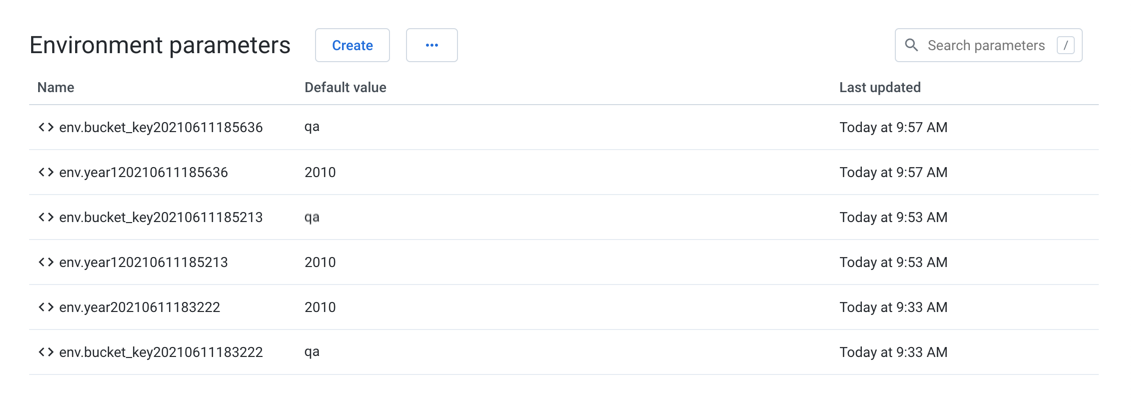Open parameter env.year20210611183222

(x=139, y=307)
